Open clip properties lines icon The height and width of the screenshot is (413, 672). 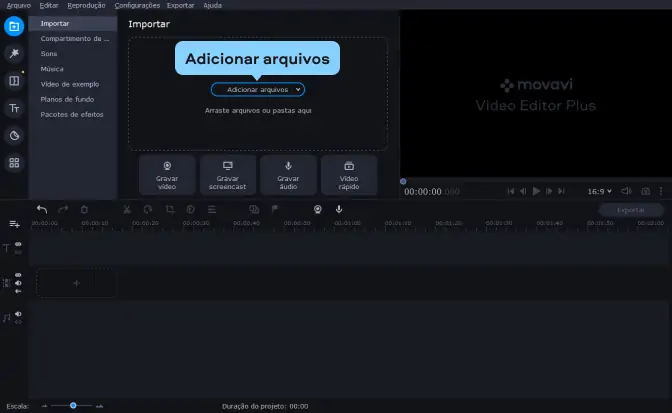tap(212, 209)
